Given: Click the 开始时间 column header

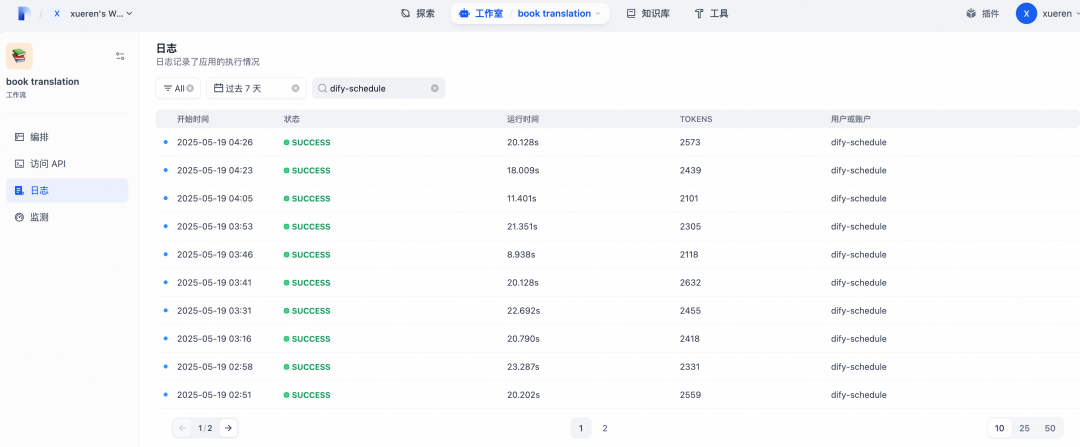Looking at the screenshot, I should 192,119.
